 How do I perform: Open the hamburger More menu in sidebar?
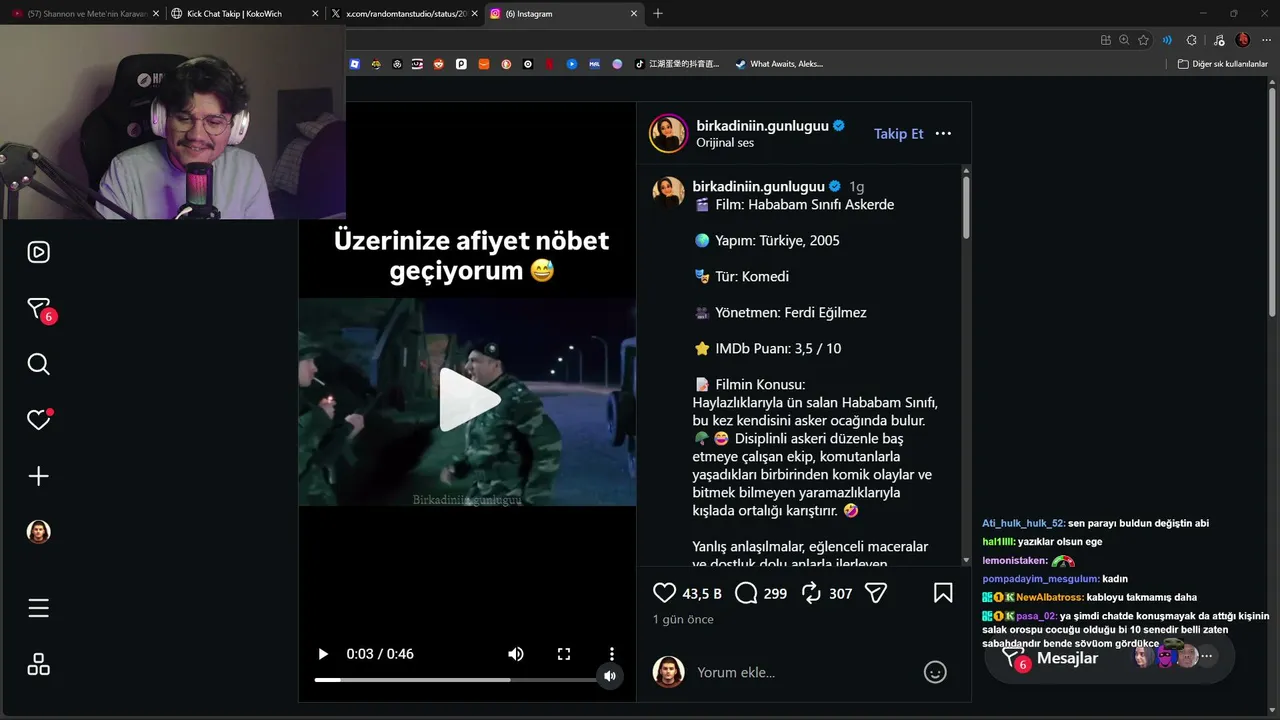click(x=38, y=608)
